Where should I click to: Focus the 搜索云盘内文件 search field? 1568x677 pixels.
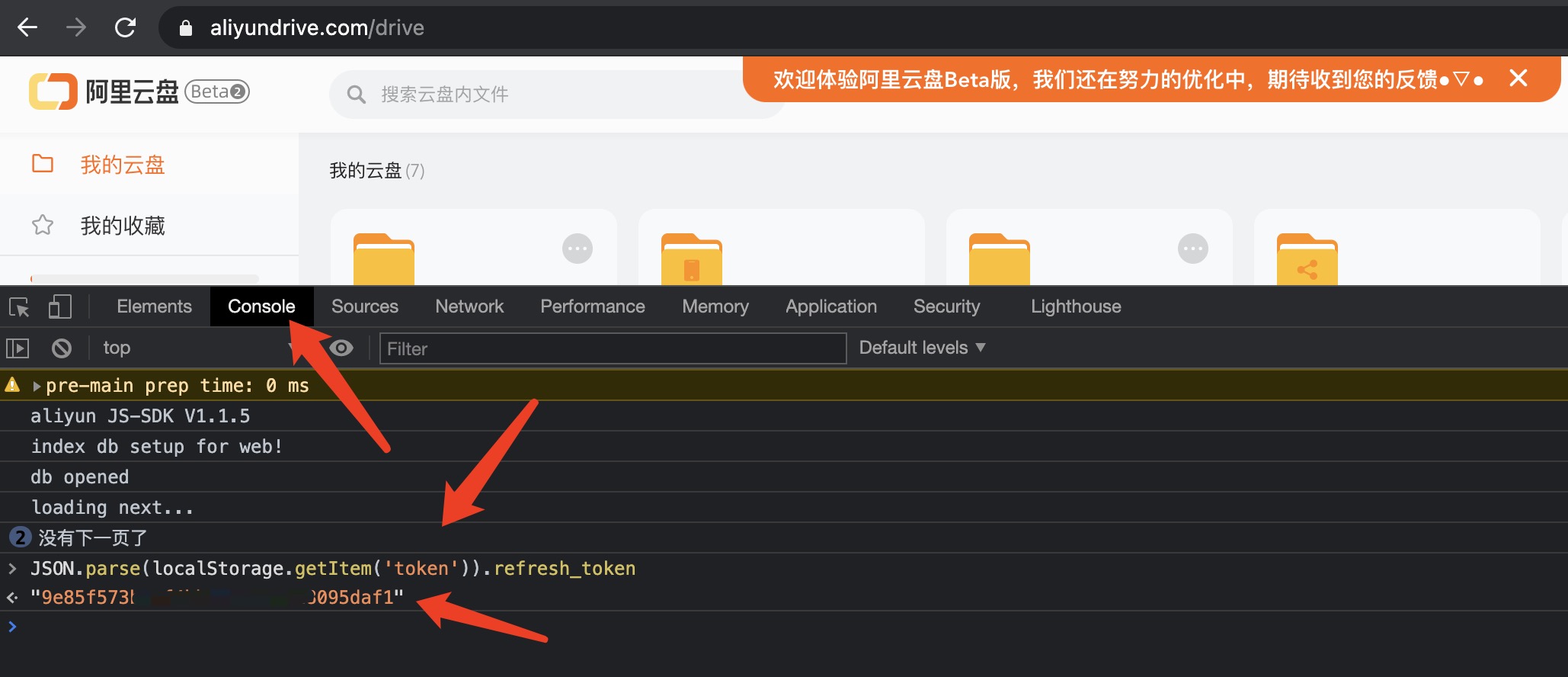click(556, 95)
